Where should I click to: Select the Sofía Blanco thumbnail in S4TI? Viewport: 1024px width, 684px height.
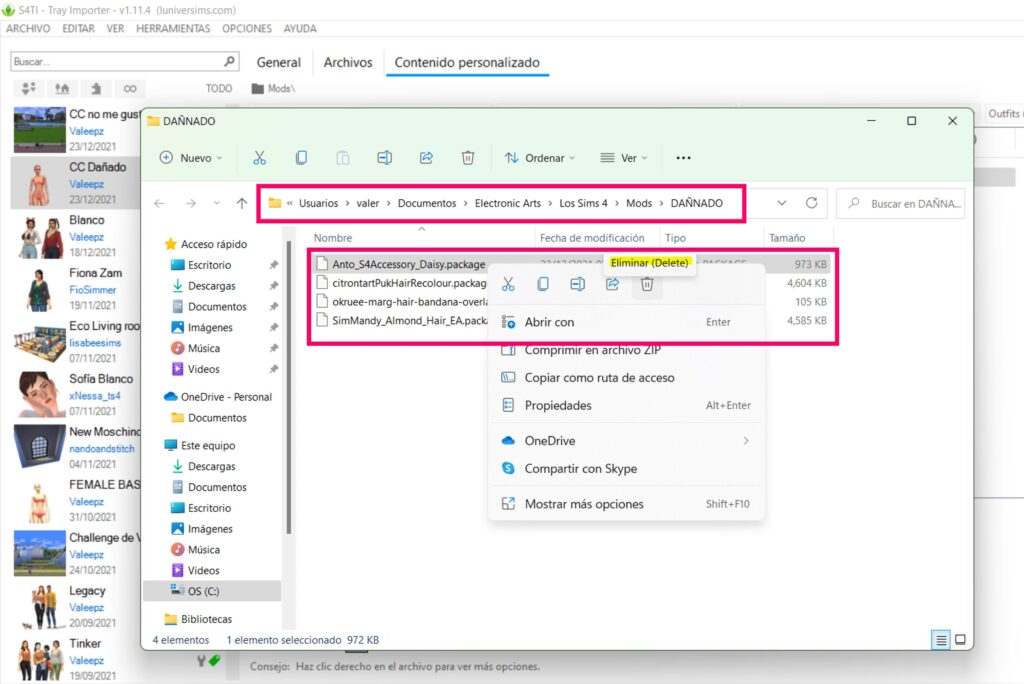39,393
